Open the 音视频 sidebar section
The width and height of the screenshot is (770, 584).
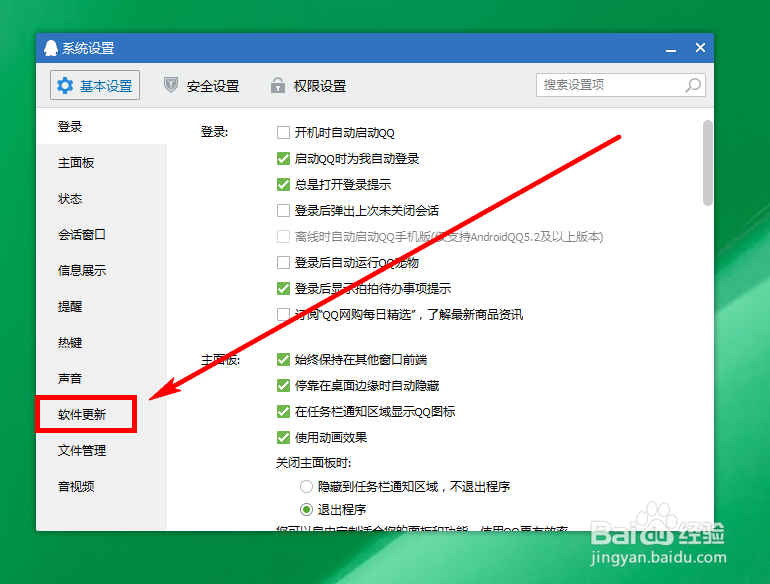(x=102, y=486)
